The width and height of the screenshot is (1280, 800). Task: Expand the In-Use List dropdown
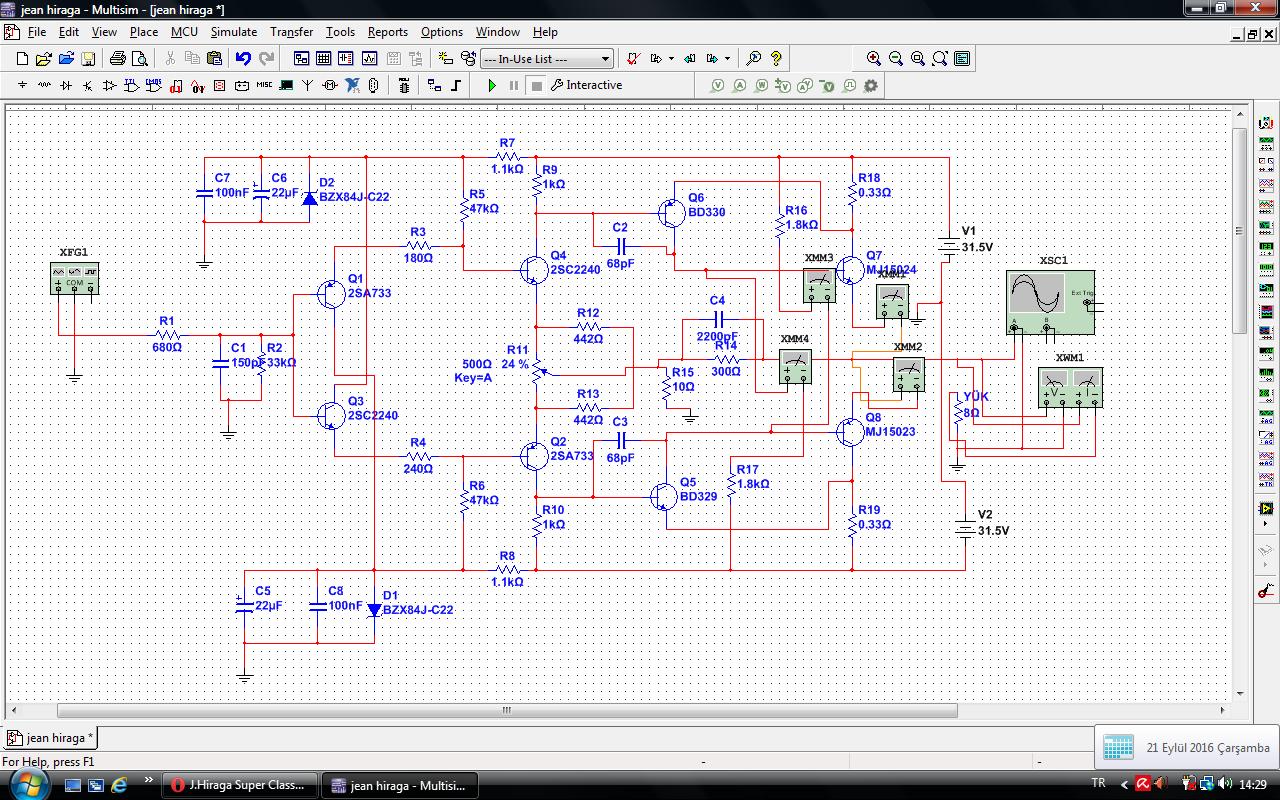[x=605, y=59]
